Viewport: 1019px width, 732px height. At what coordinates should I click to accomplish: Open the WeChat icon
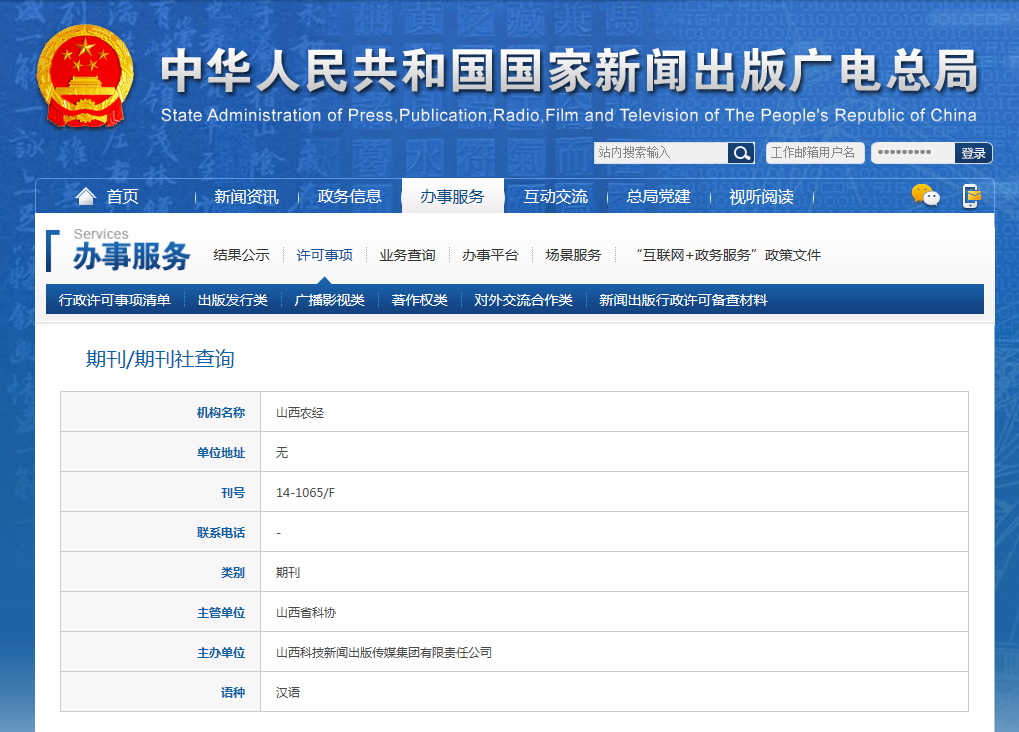925,195
